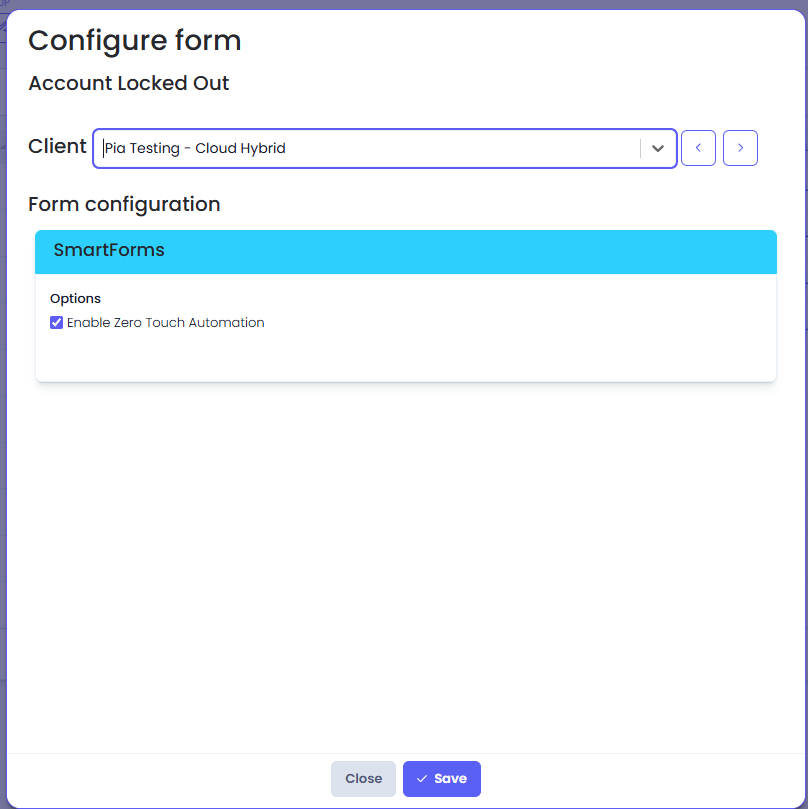Viewport: 808px width, 809px height.
Task: Collapse the SmartForms section header
Action: click(405, 251)
